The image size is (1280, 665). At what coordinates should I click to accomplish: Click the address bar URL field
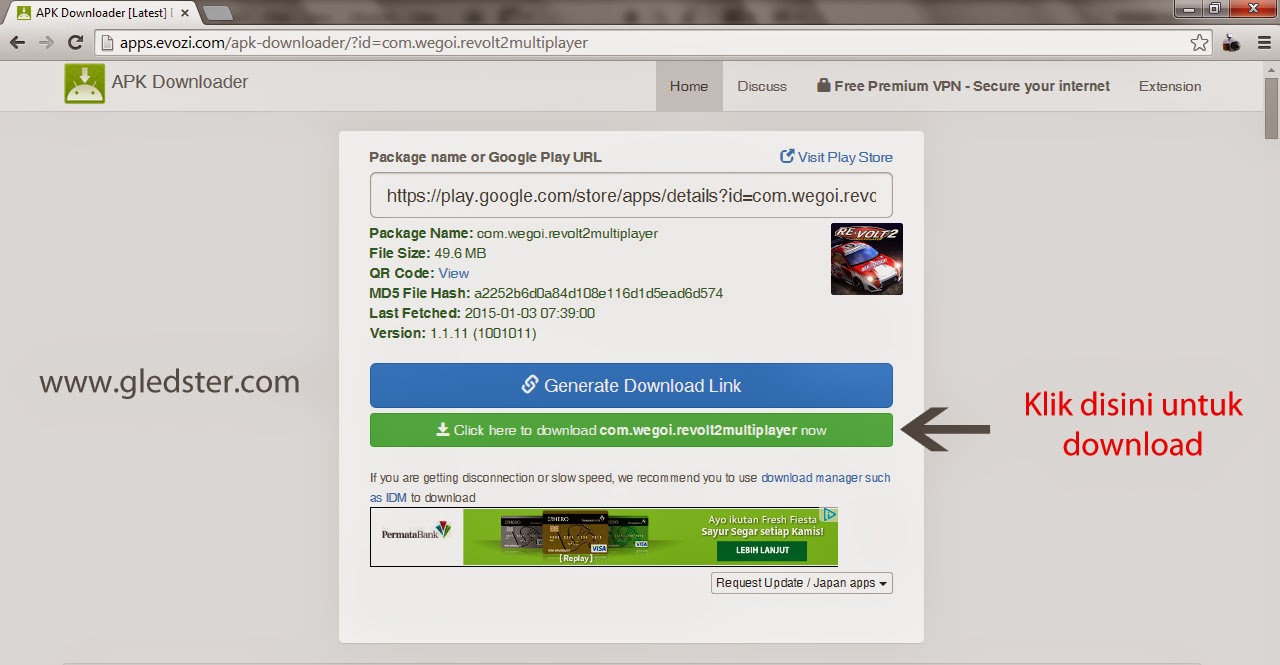(x=640, y=43)
